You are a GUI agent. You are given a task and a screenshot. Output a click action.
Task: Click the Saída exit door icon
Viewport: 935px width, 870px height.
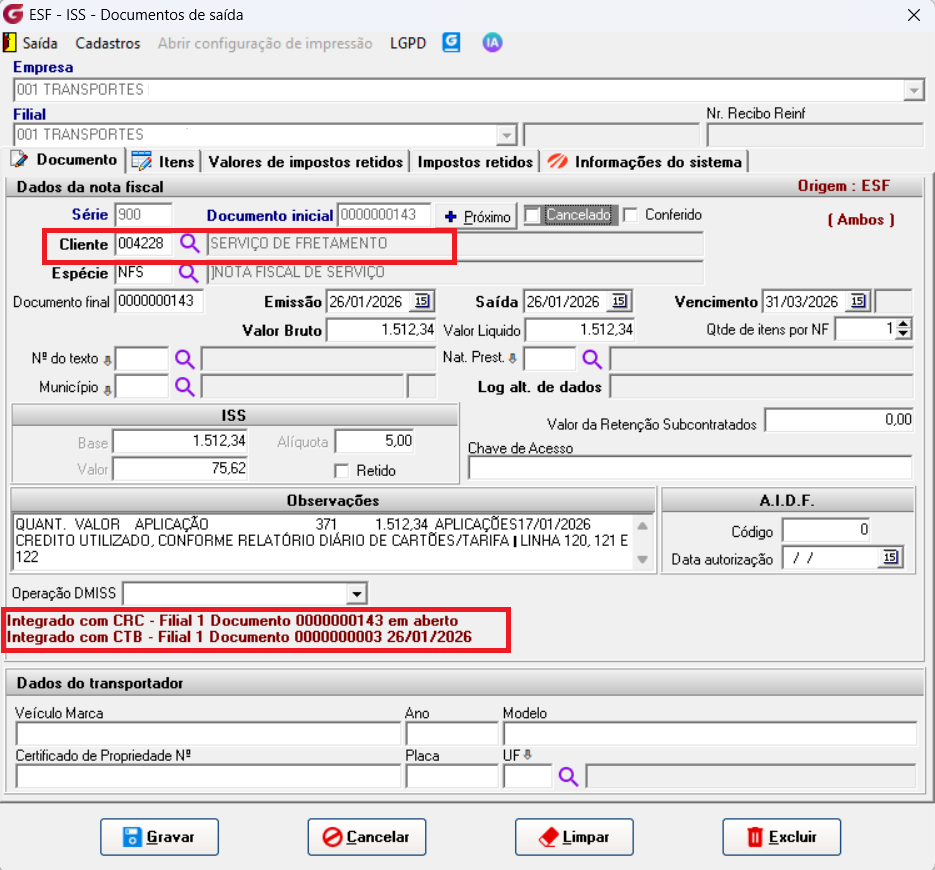(10, 43)
